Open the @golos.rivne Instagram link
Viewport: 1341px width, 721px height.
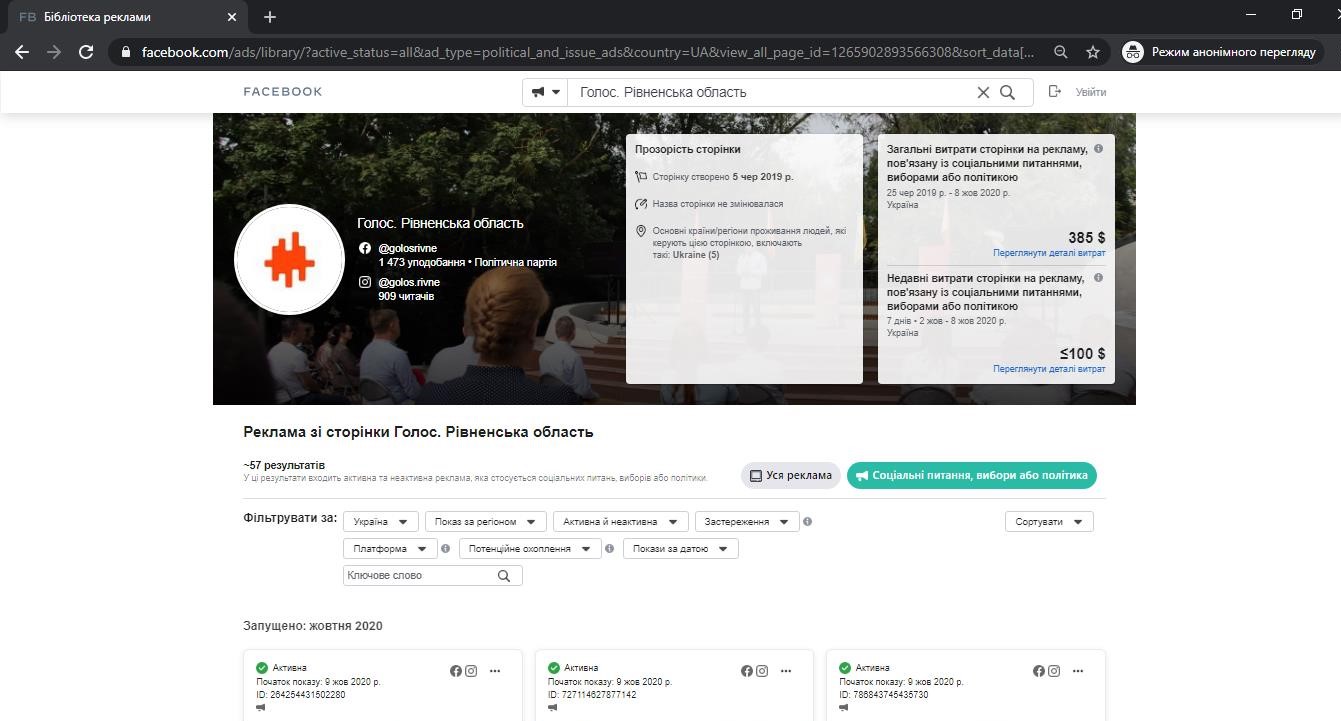click(409, 282)
